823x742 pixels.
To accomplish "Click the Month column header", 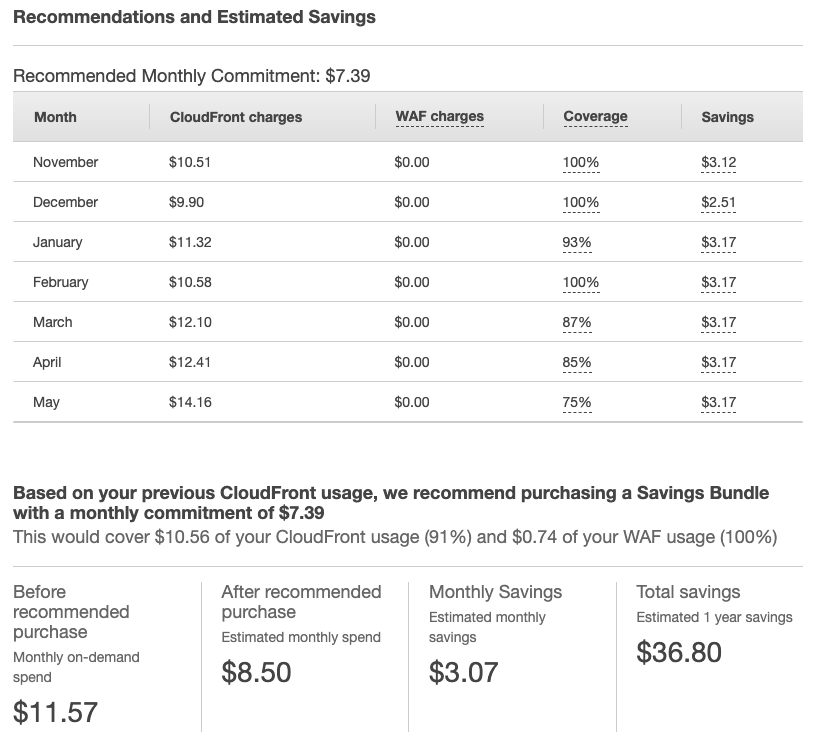I will 55,117.
